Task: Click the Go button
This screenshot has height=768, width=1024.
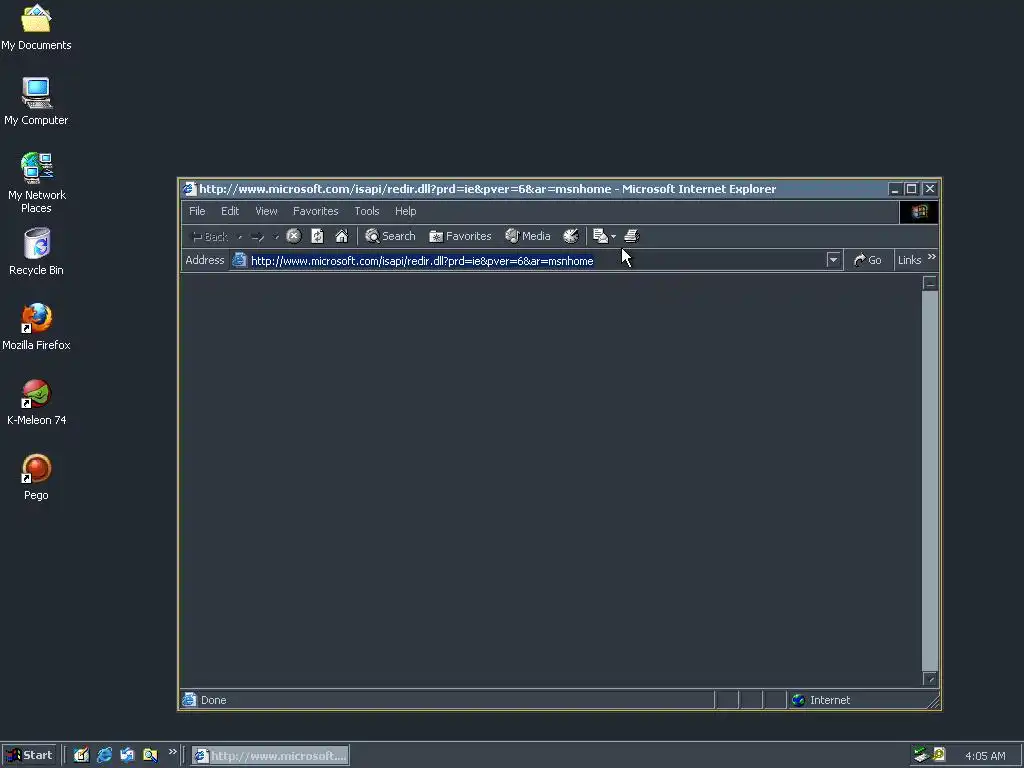Action: [867, 260]
